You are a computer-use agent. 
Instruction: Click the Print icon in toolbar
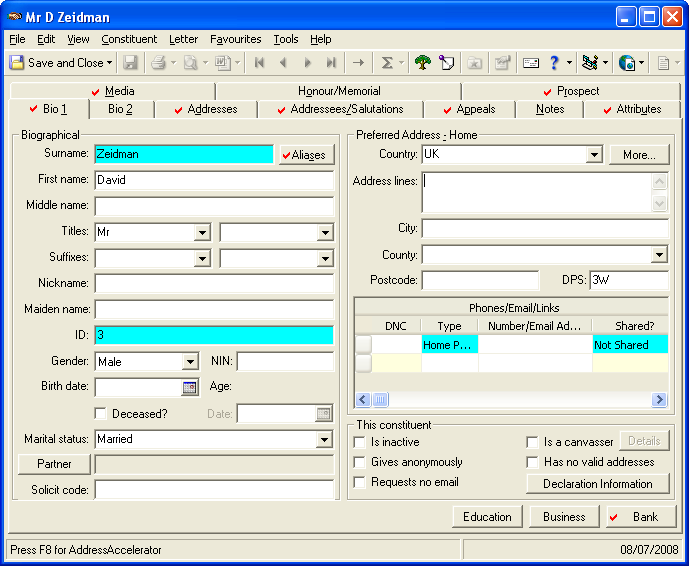tap(158, 63)
